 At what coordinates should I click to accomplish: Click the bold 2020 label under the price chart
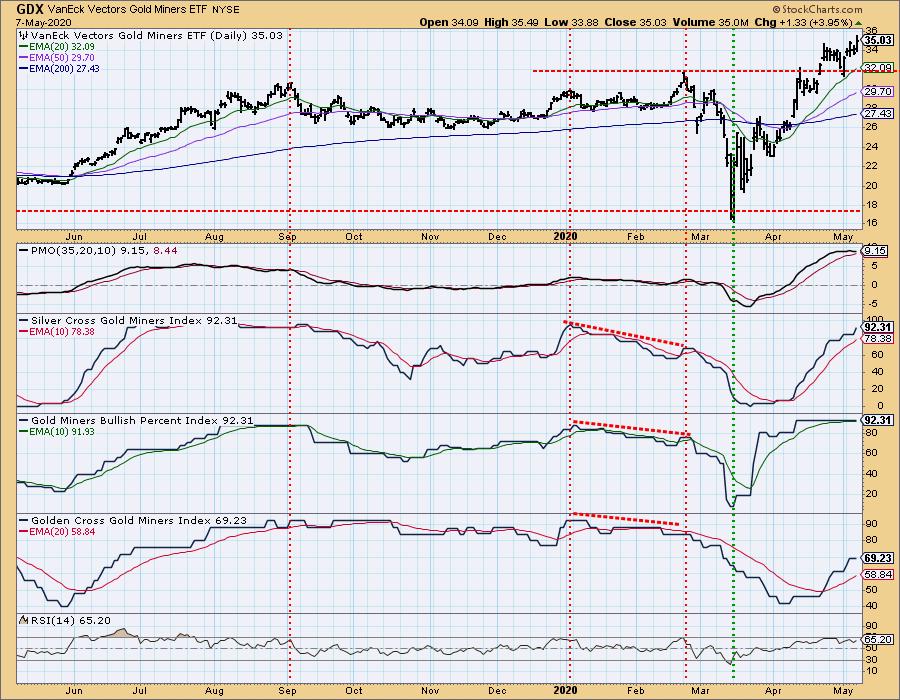(565, 236)
